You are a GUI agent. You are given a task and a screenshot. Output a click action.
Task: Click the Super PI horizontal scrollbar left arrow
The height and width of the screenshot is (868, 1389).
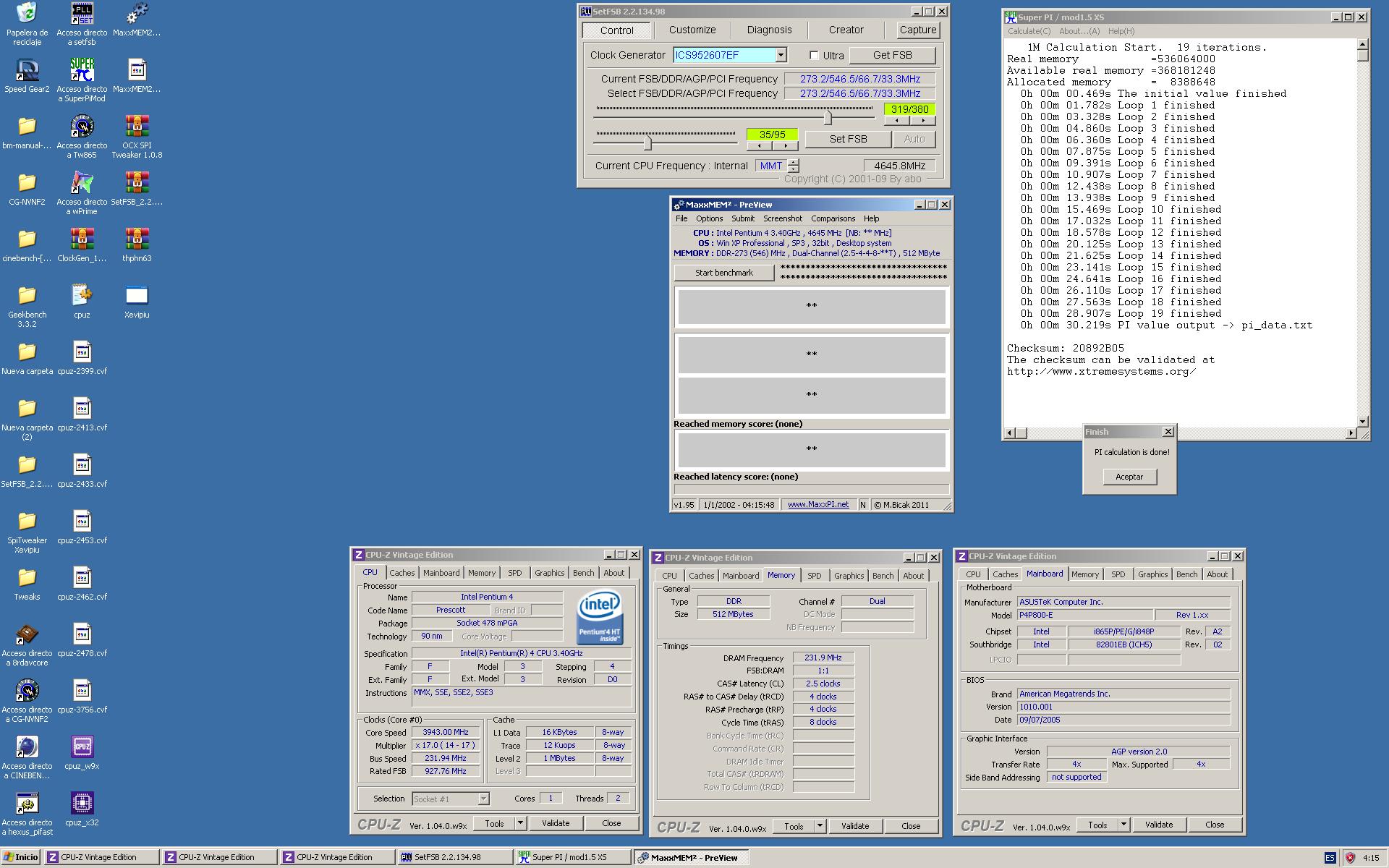click(1009, 433)
